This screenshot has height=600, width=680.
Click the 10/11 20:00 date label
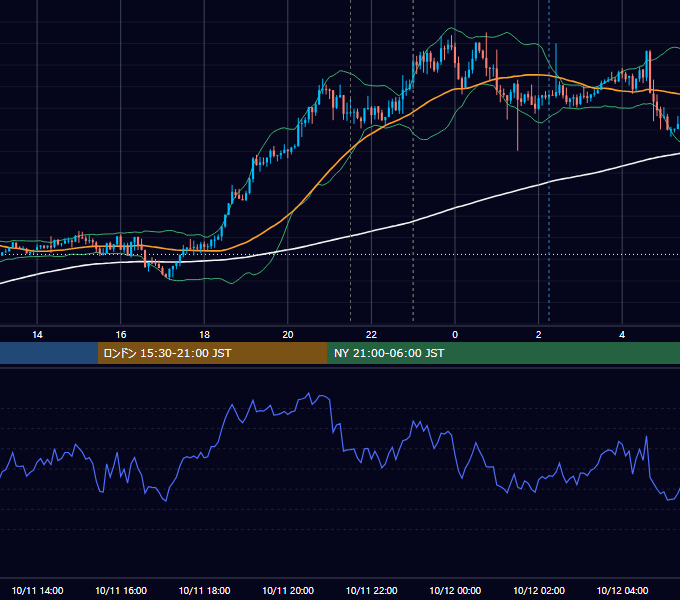point(288,590)
